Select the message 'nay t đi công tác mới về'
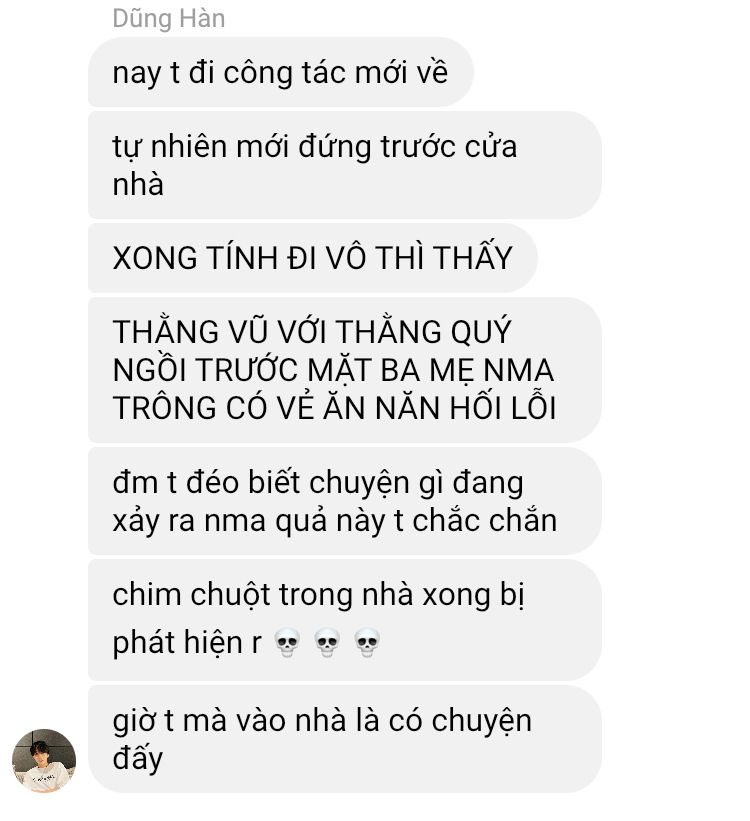Screen dimensions: 750x821 tap(280, 72)
